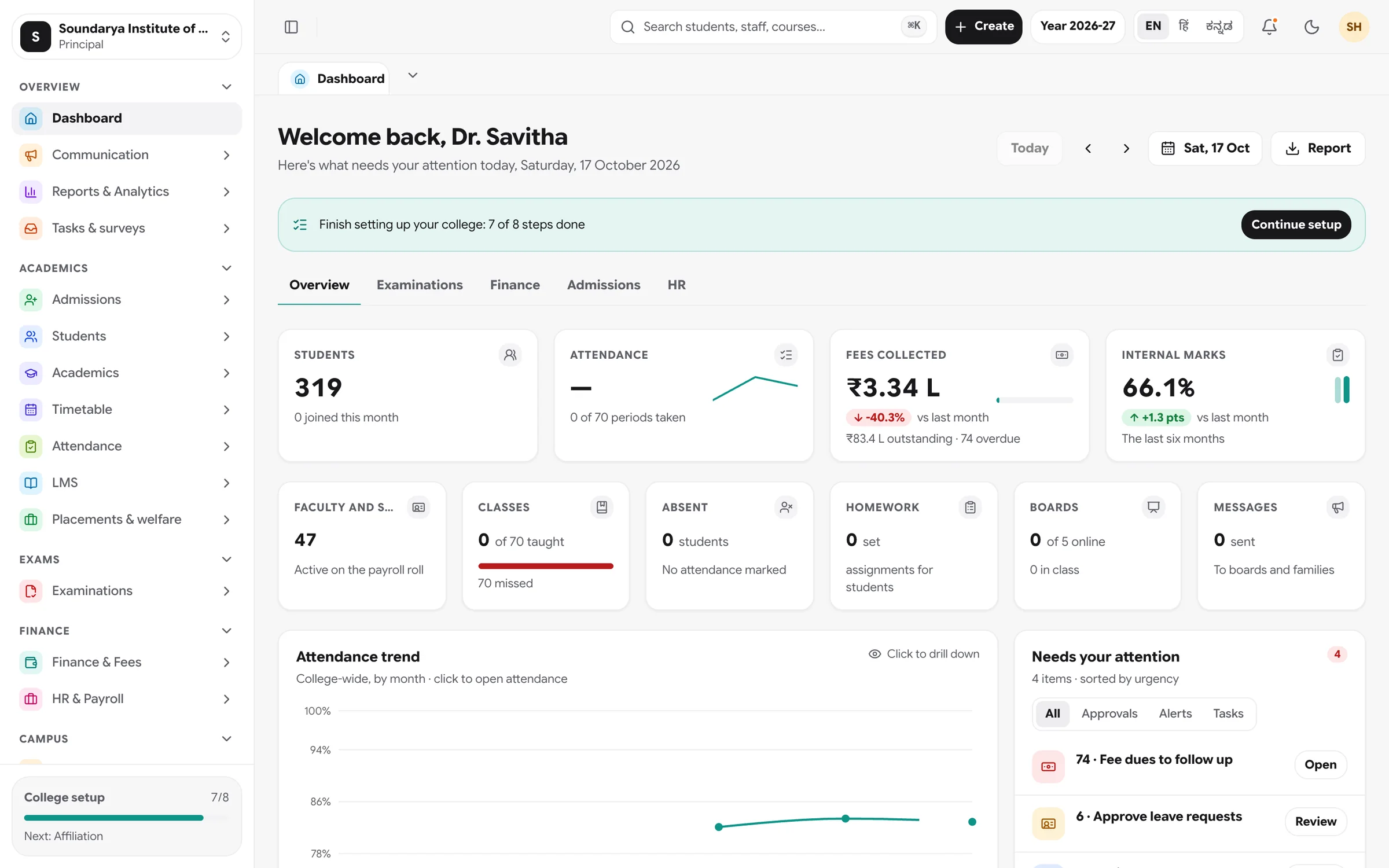Image resolution: width=1389 pixels, height=868 pixels.
Task: Switch to the Finance tab
Action: coord(515,285)
